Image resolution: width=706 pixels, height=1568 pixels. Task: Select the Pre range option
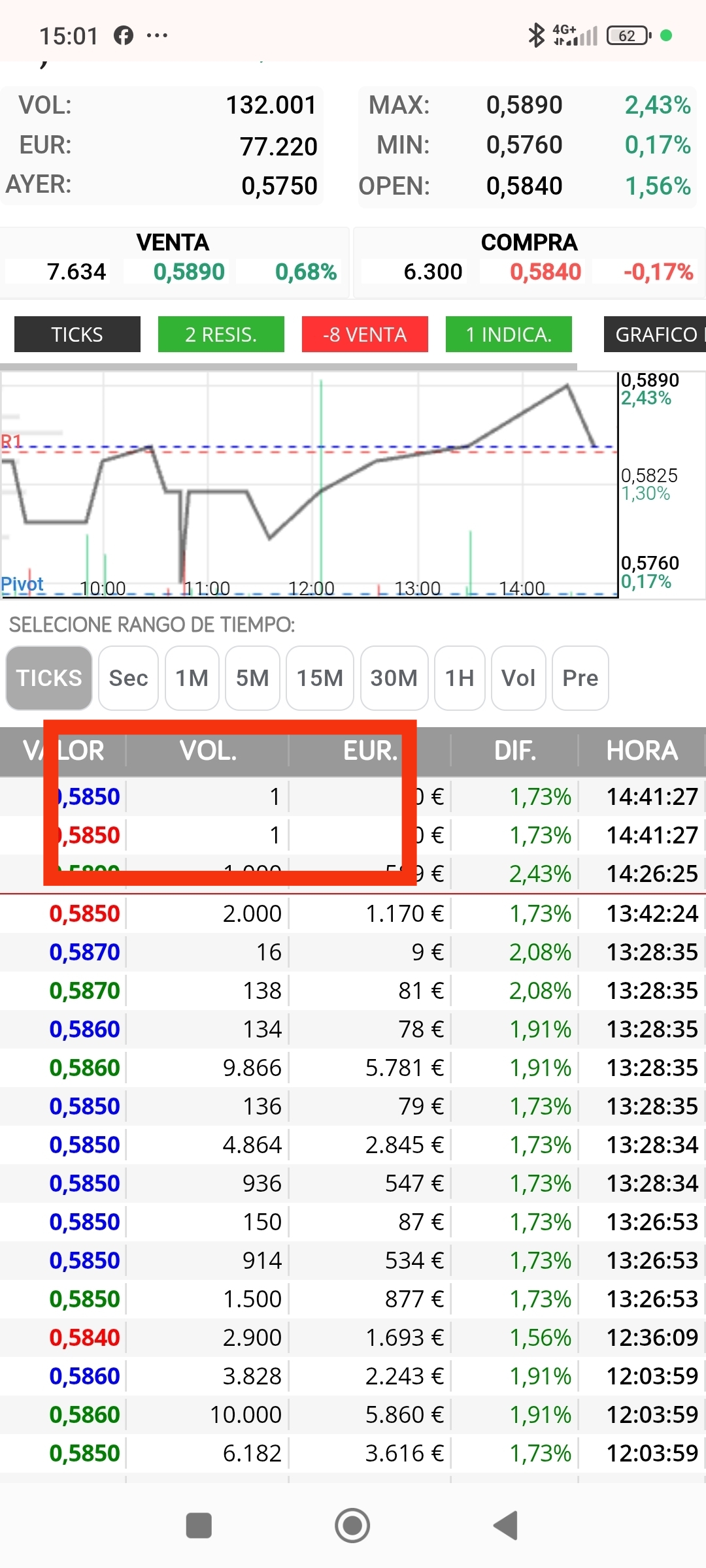click(x=580, y=678)
